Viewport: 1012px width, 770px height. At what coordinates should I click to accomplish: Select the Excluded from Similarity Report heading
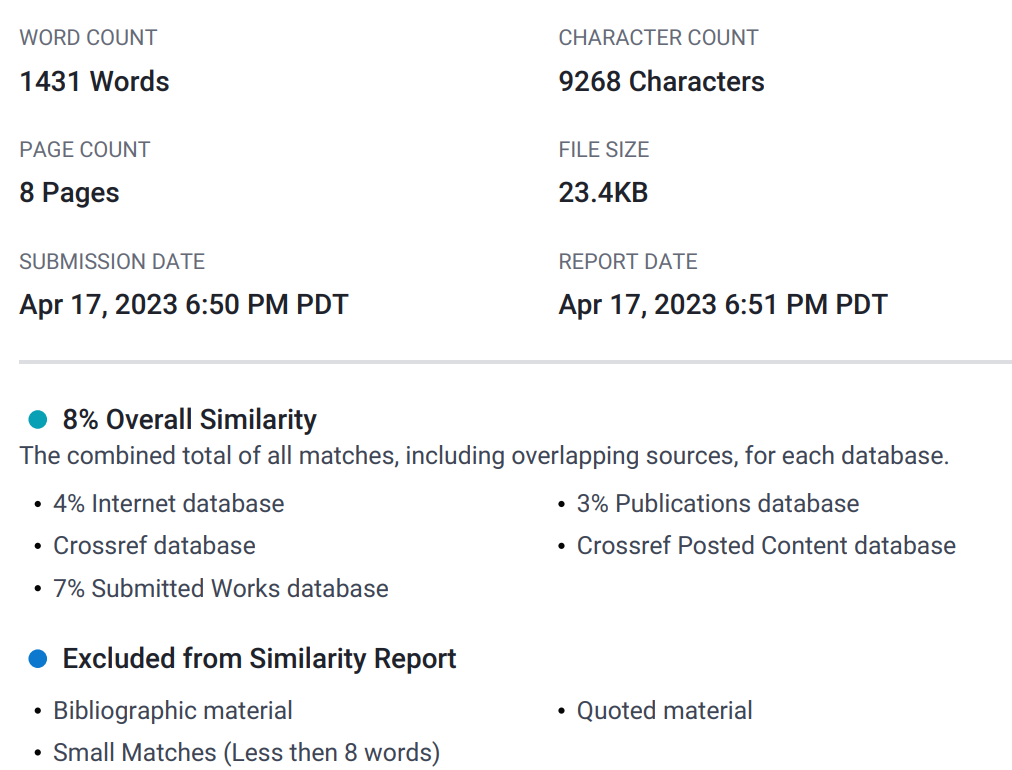click(259, 659)
